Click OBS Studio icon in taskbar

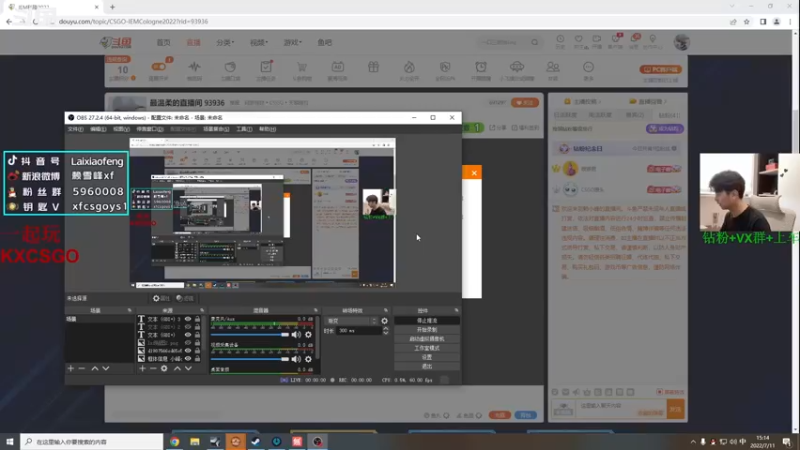coord(317,441)
